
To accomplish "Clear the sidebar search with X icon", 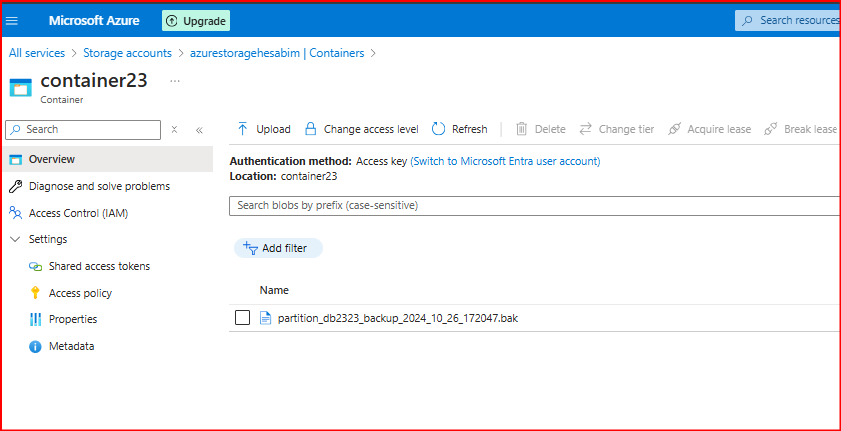I will point(174,130).
